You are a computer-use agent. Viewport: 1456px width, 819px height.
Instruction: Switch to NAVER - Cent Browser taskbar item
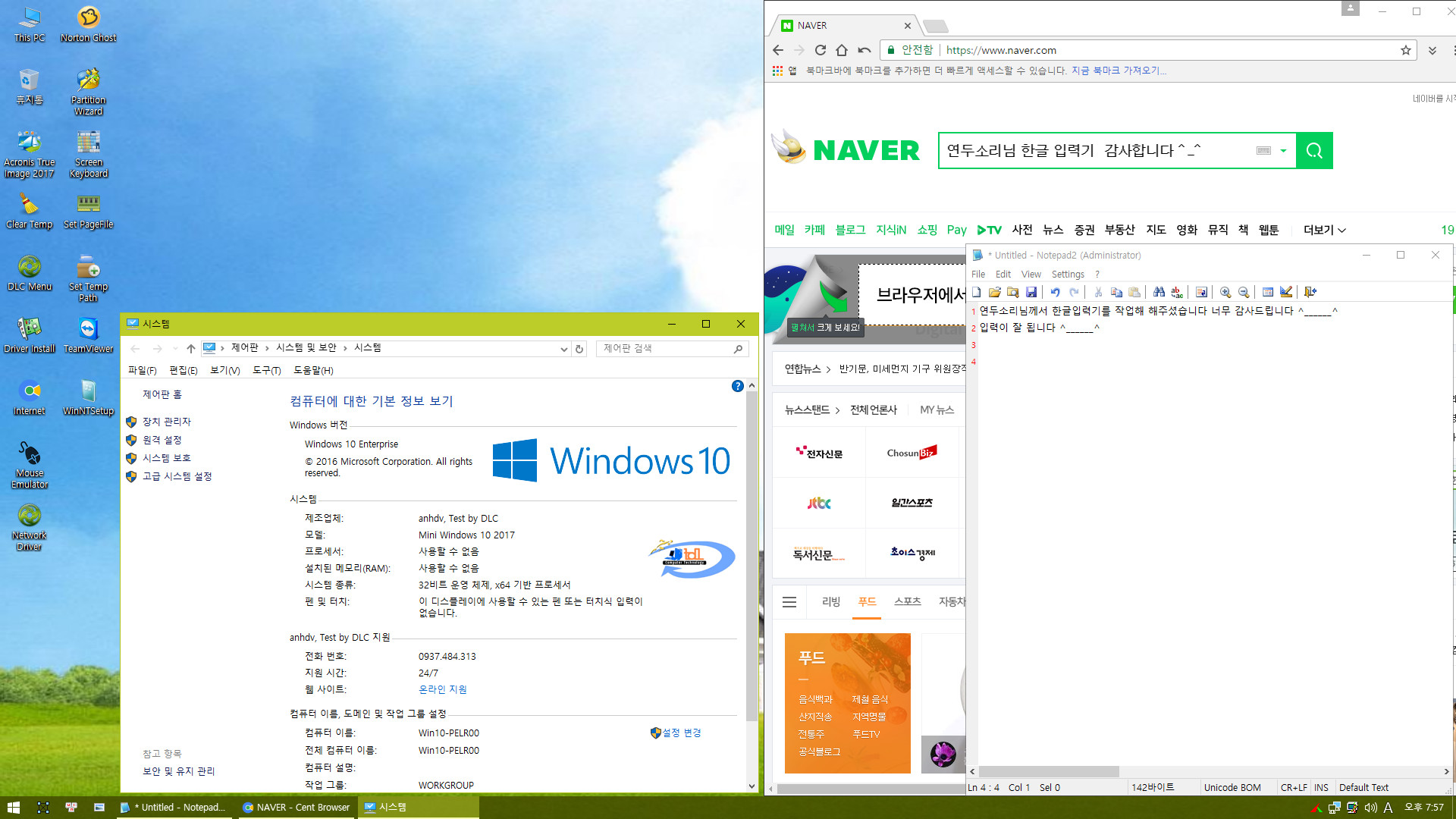tap(297, 808)
